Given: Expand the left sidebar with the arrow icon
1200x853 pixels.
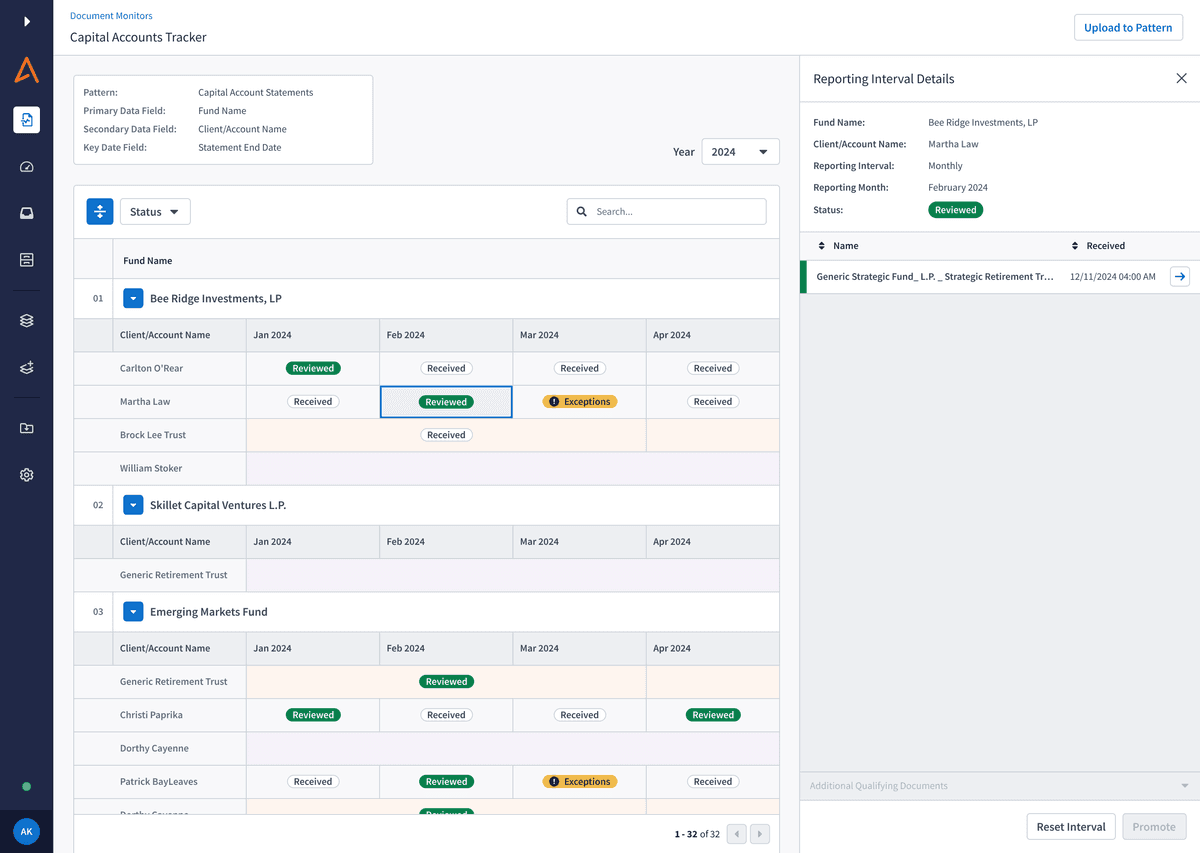Looking at the screenshot, I should pyautogui.click(x=27, y=21).
